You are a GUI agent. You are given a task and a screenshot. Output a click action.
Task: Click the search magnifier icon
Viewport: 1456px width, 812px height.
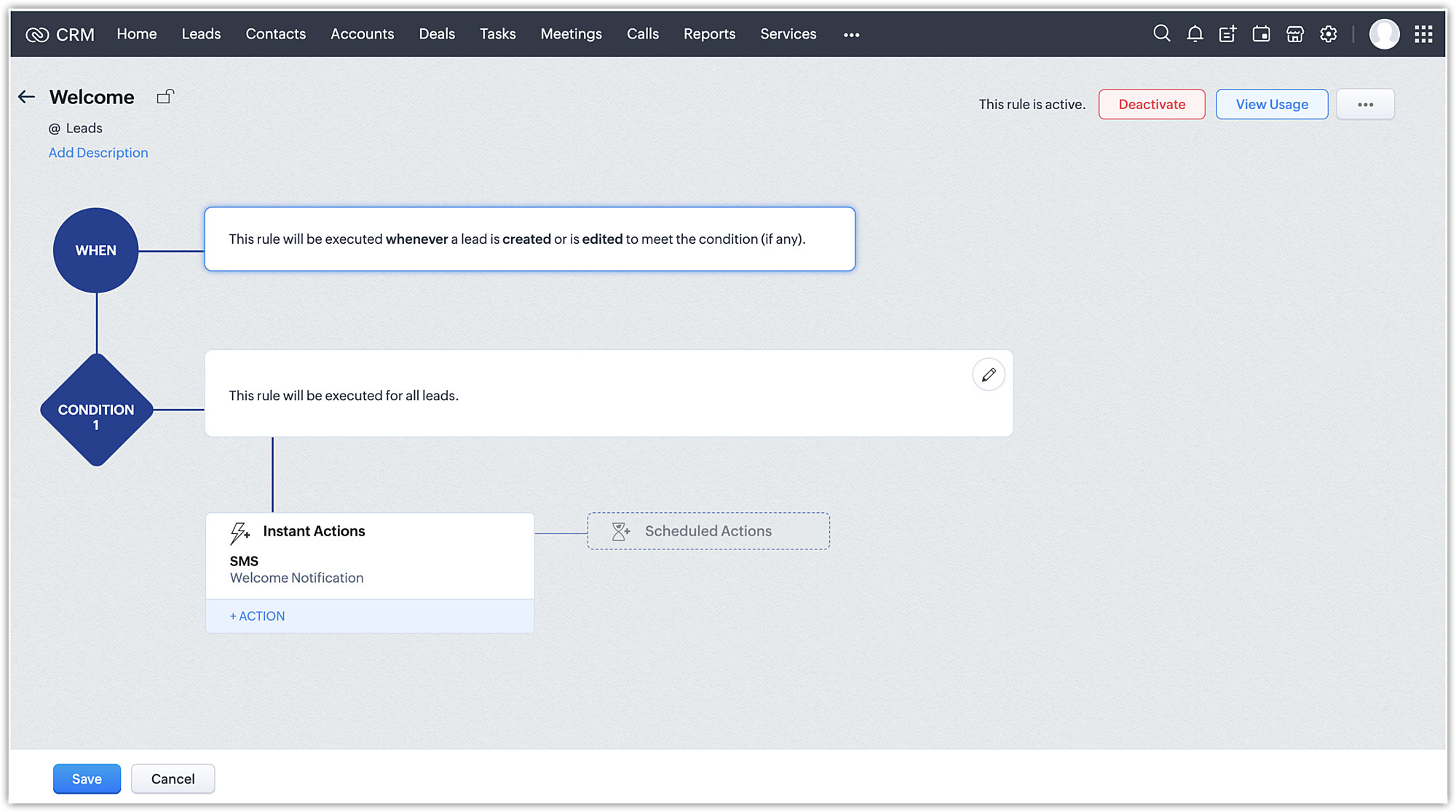pos(1161,33)
